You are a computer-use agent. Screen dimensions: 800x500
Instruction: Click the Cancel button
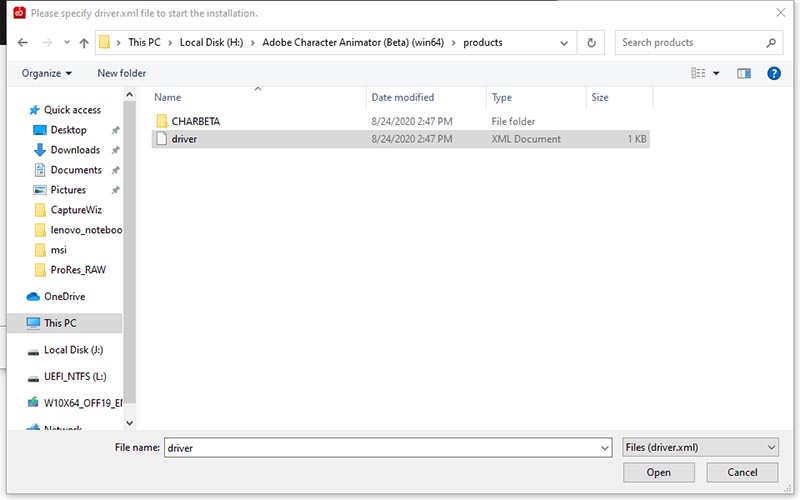click(742, 472)
